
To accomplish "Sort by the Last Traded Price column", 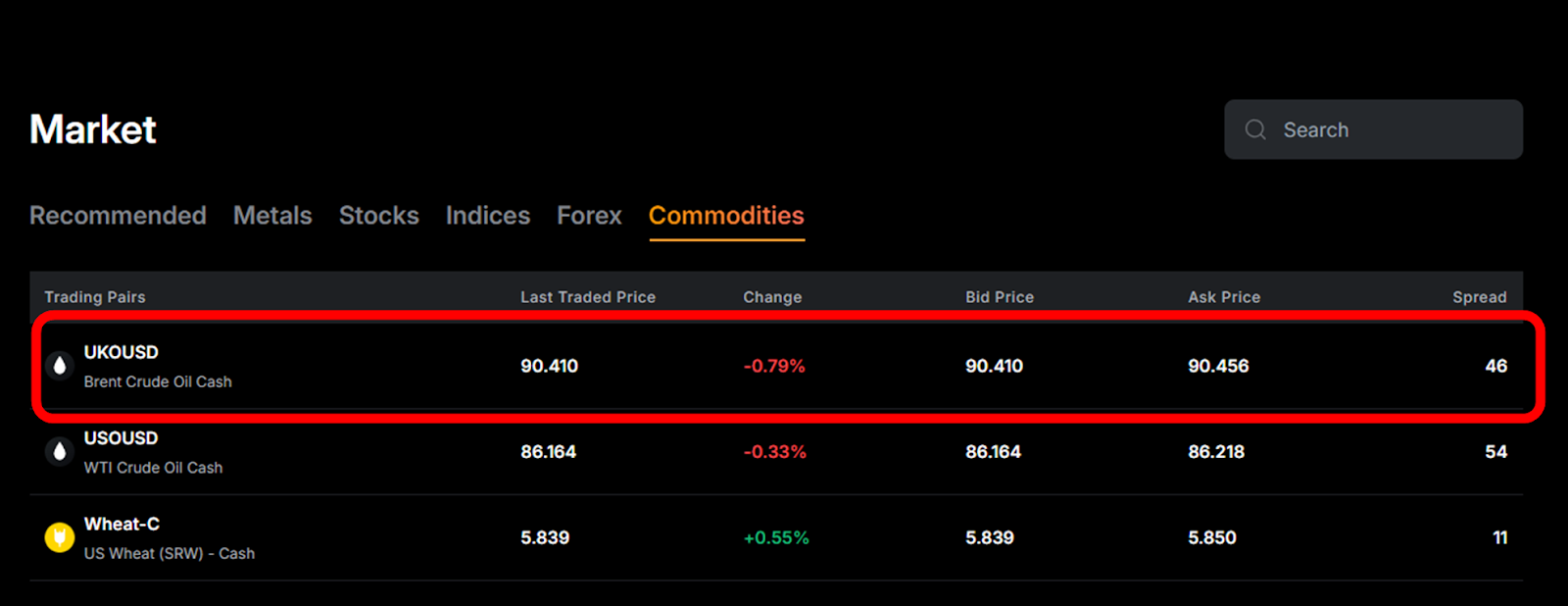I will tap(588, 296).
